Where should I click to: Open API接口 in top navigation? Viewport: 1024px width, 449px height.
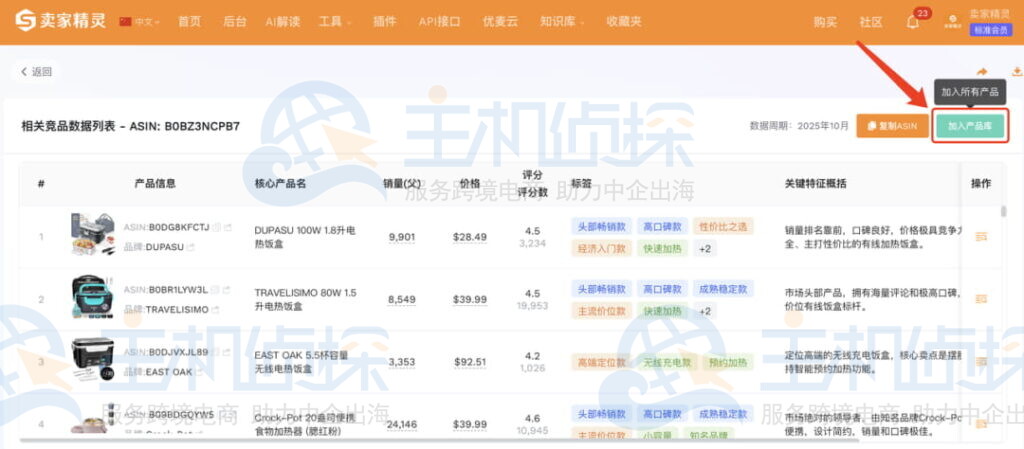pyautogui.click(x=440, y=22)
